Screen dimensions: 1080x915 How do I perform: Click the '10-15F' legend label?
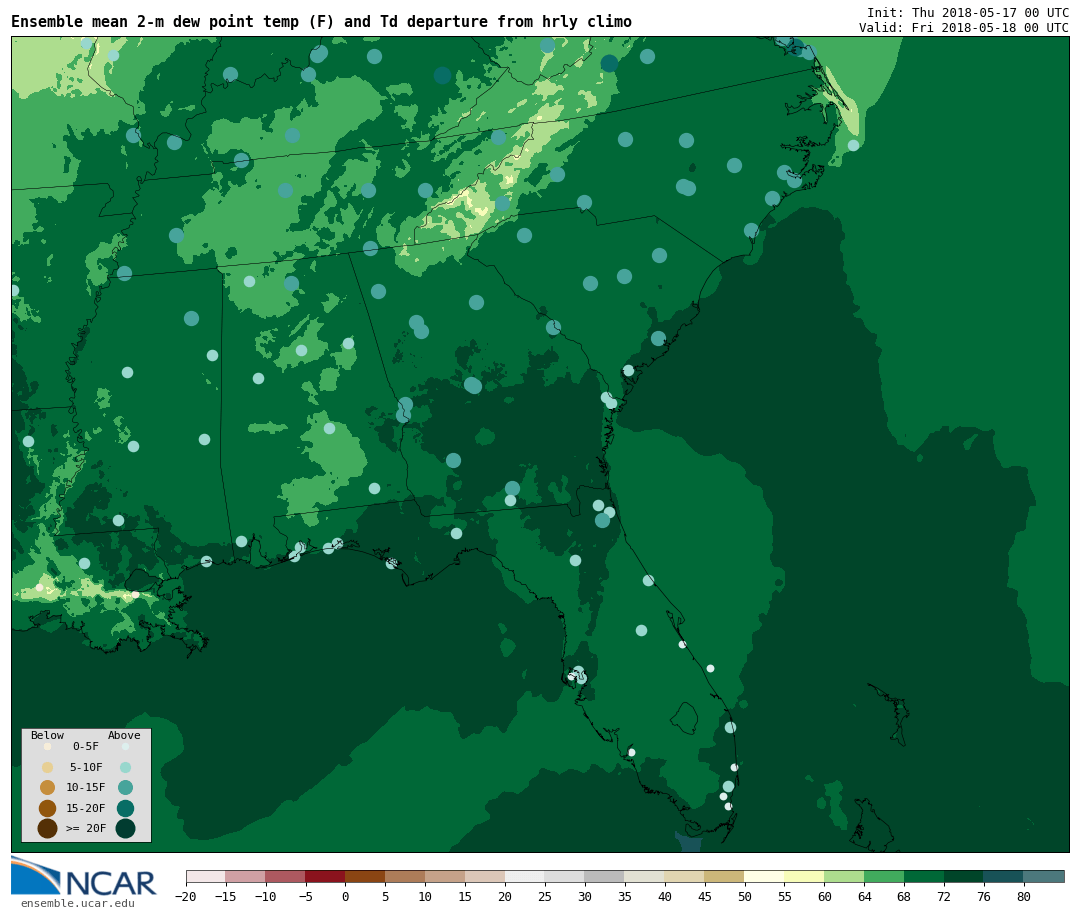tap(86, 787)
